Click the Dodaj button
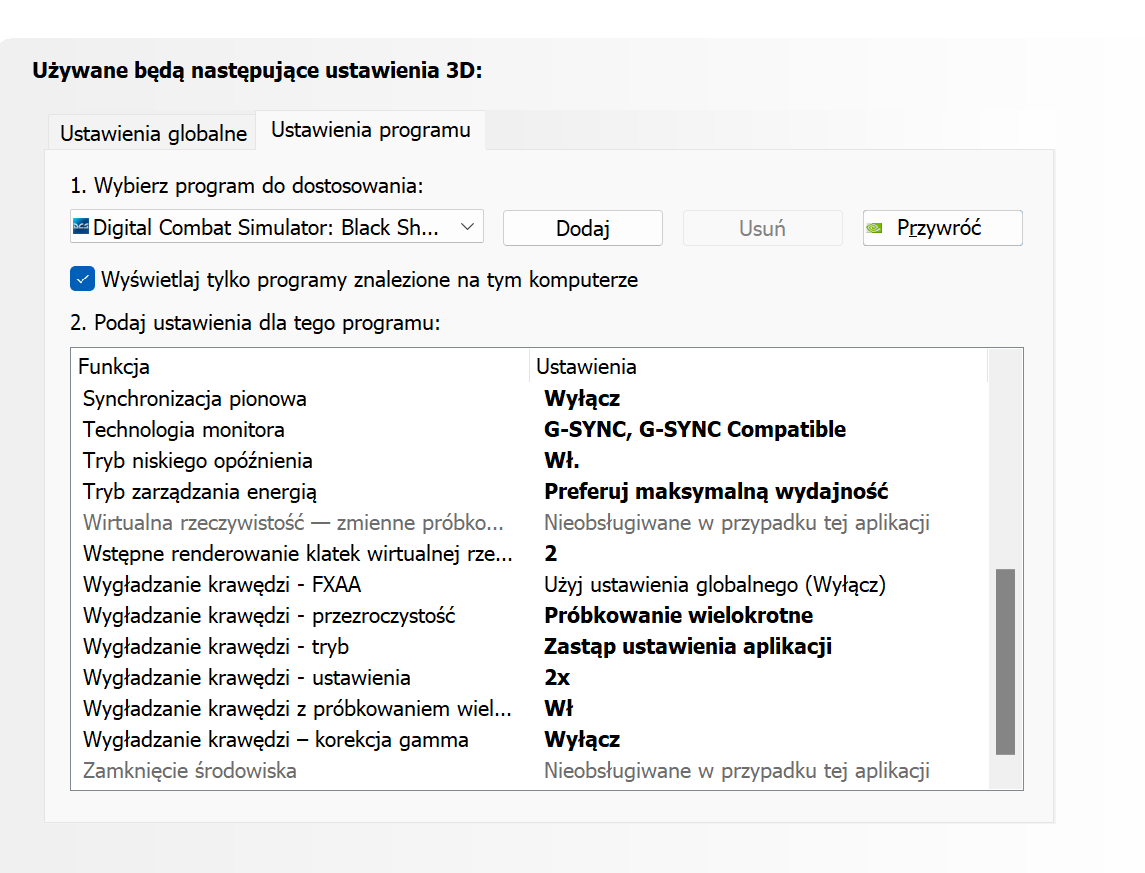The height and width of the screenshot is (873, 1145). tap(583, 228)
